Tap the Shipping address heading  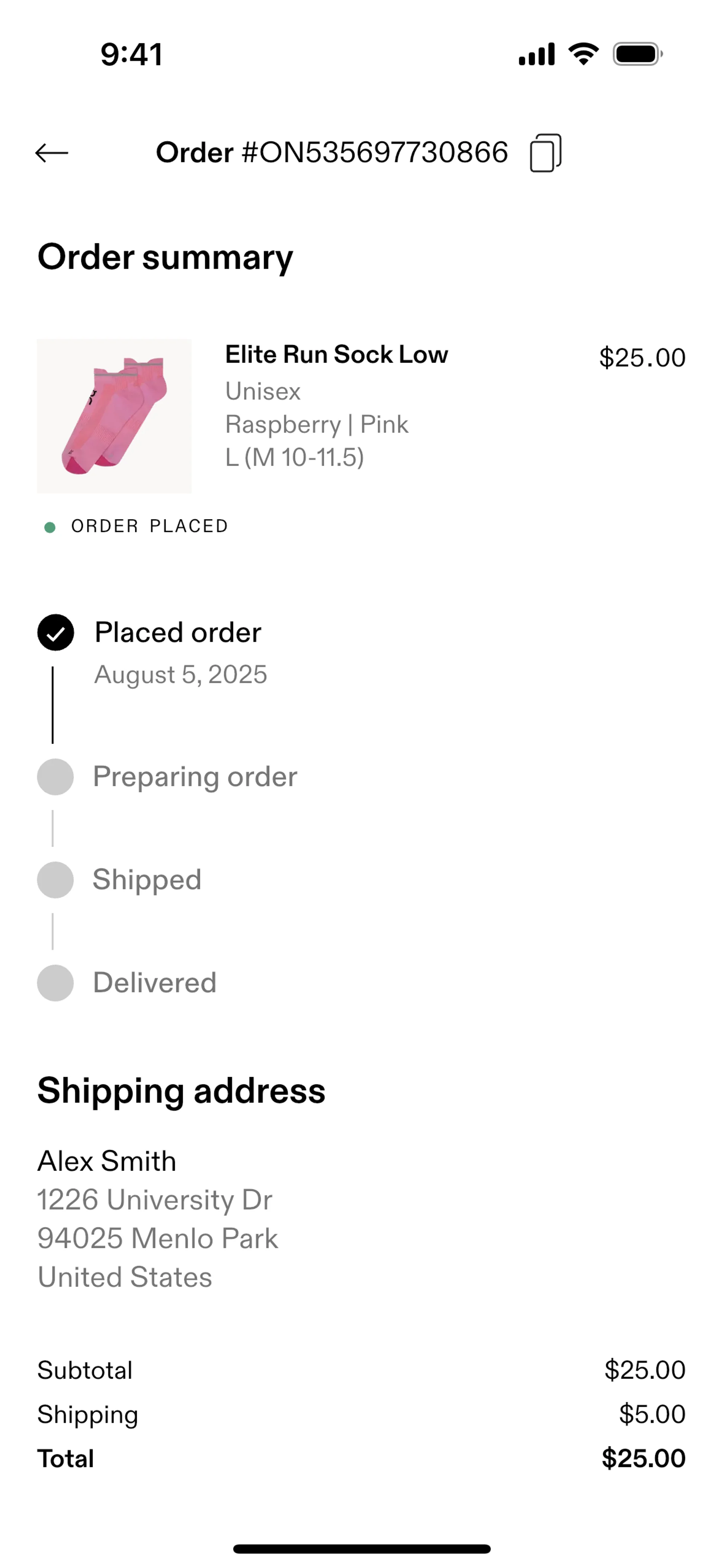point(182,1090)
